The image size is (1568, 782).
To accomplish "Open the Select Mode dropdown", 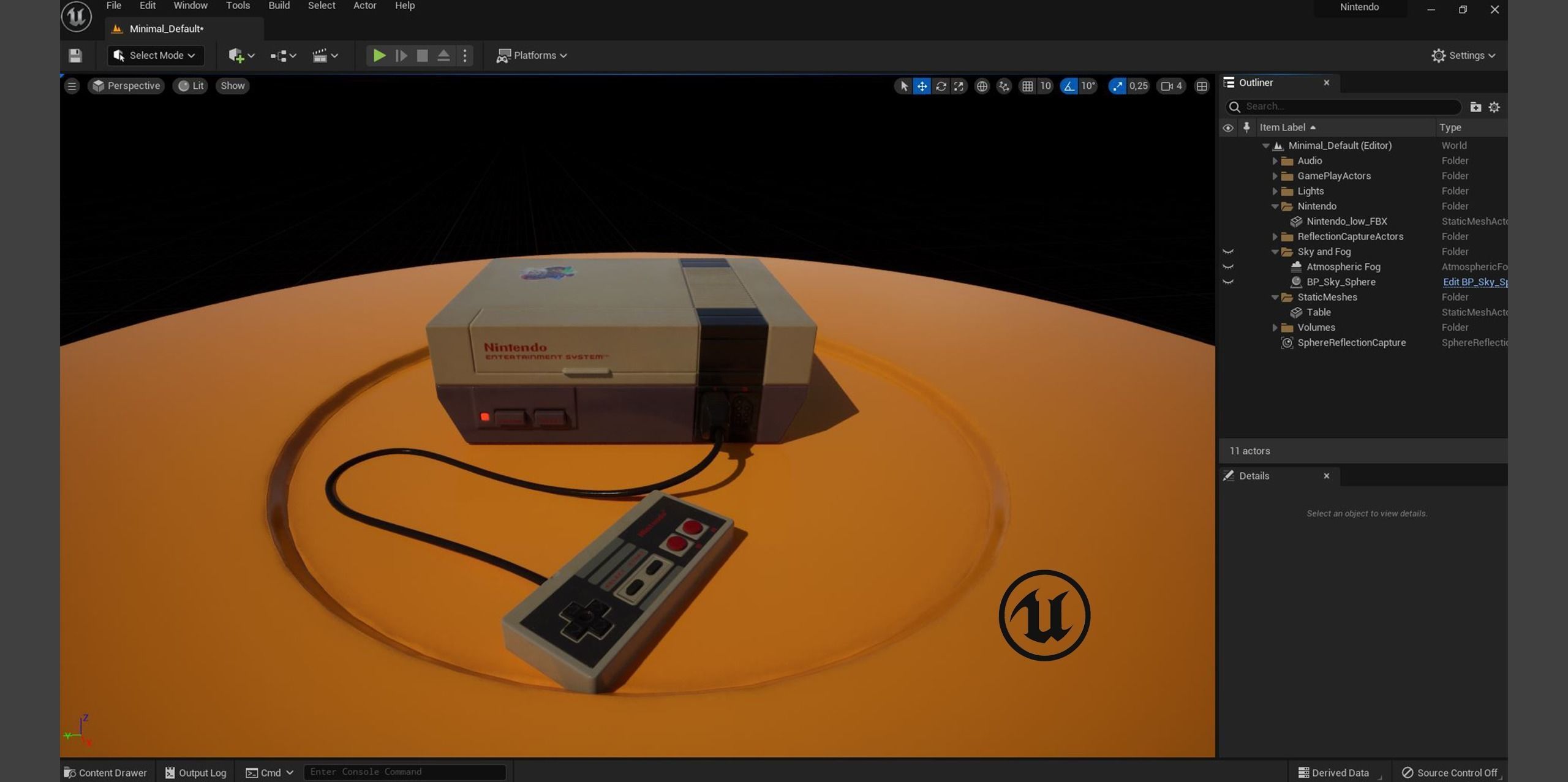I will click(x=155, y=56).
